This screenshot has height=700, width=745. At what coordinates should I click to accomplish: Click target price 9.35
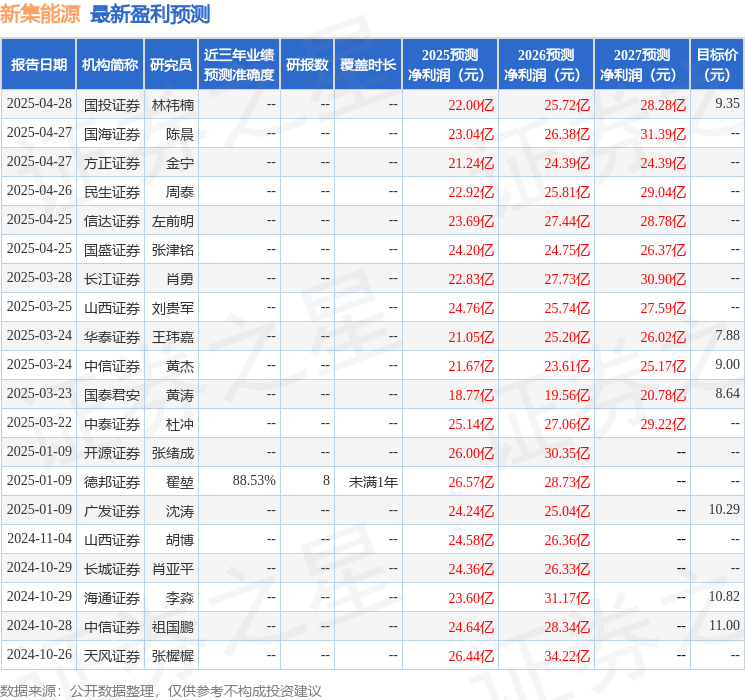click(x=727, y=104)
